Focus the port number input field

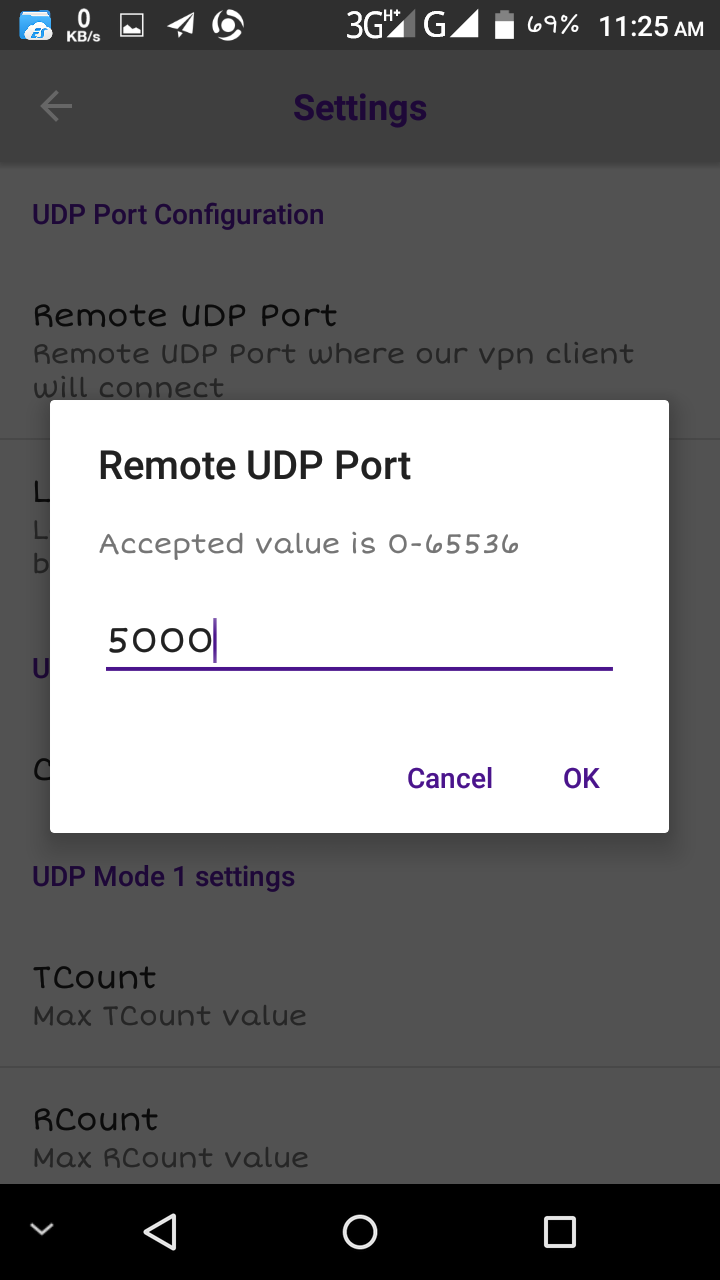click(358, 641)
